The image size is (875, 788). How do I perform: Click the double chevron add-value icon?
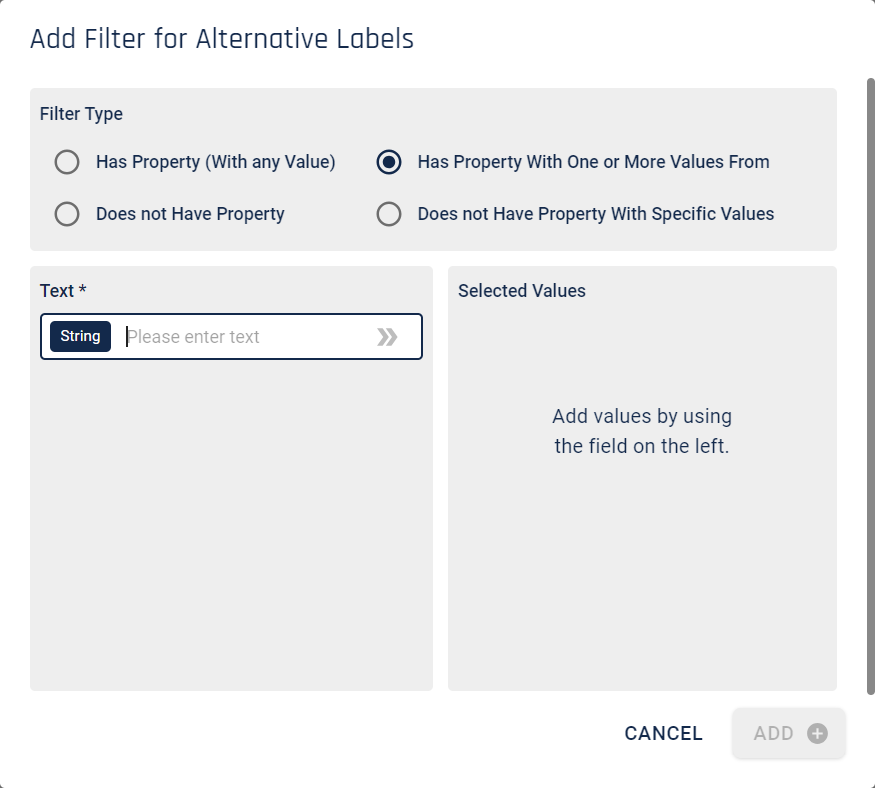(387, 337)
